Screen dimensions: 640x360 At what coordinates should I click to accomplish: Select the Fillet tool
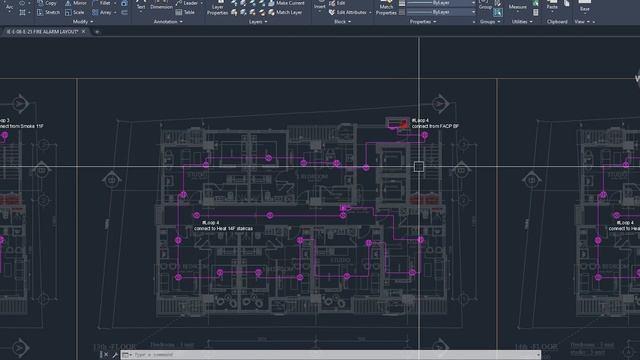point(101,3)
